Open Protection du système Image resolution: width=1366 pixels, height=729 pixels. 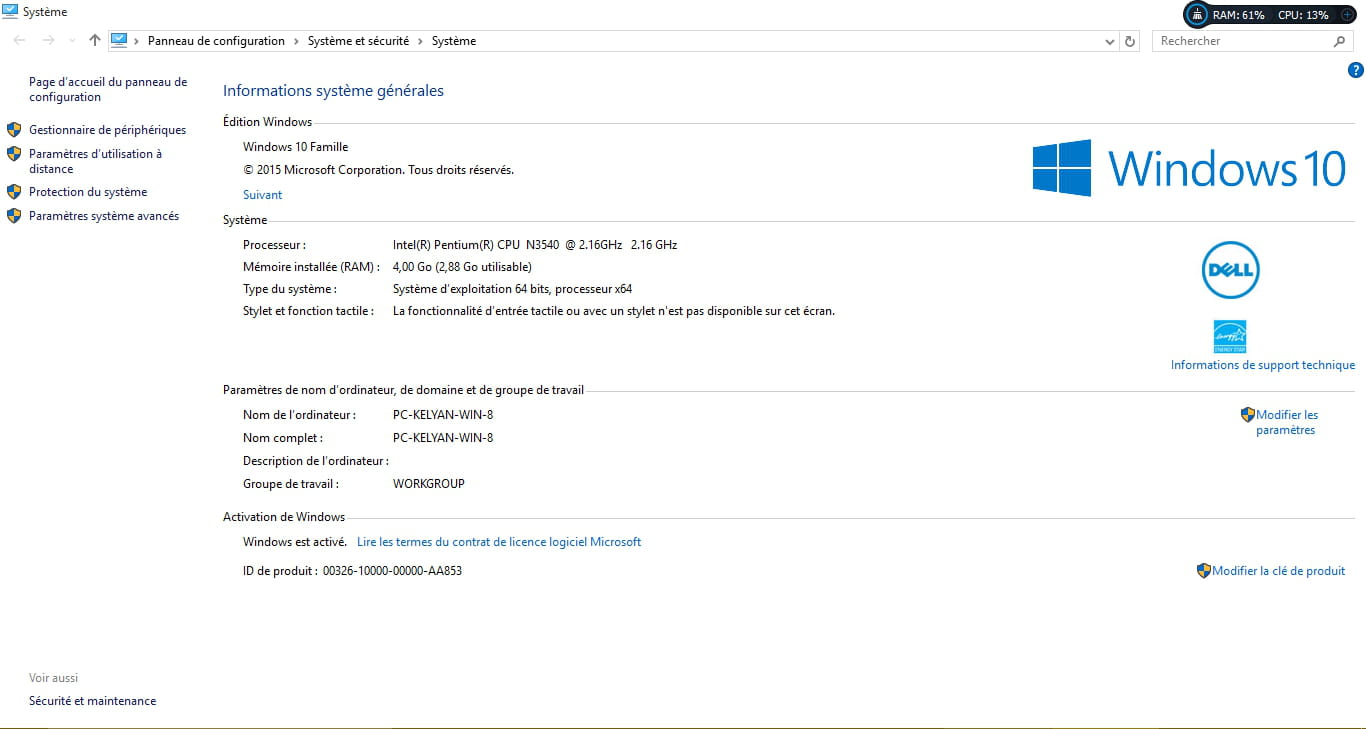point(88,192)
